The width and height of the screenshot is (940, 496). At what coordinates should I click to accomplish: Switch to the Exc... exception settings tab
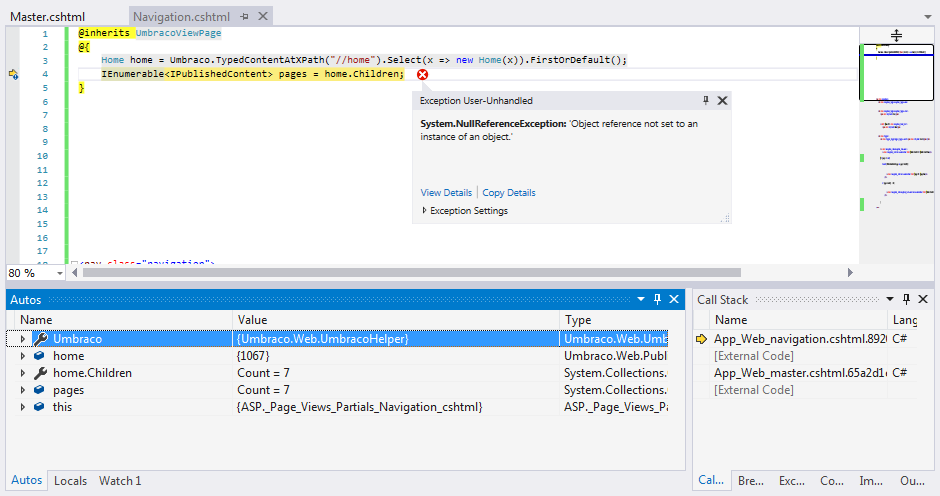pos(792,480)
